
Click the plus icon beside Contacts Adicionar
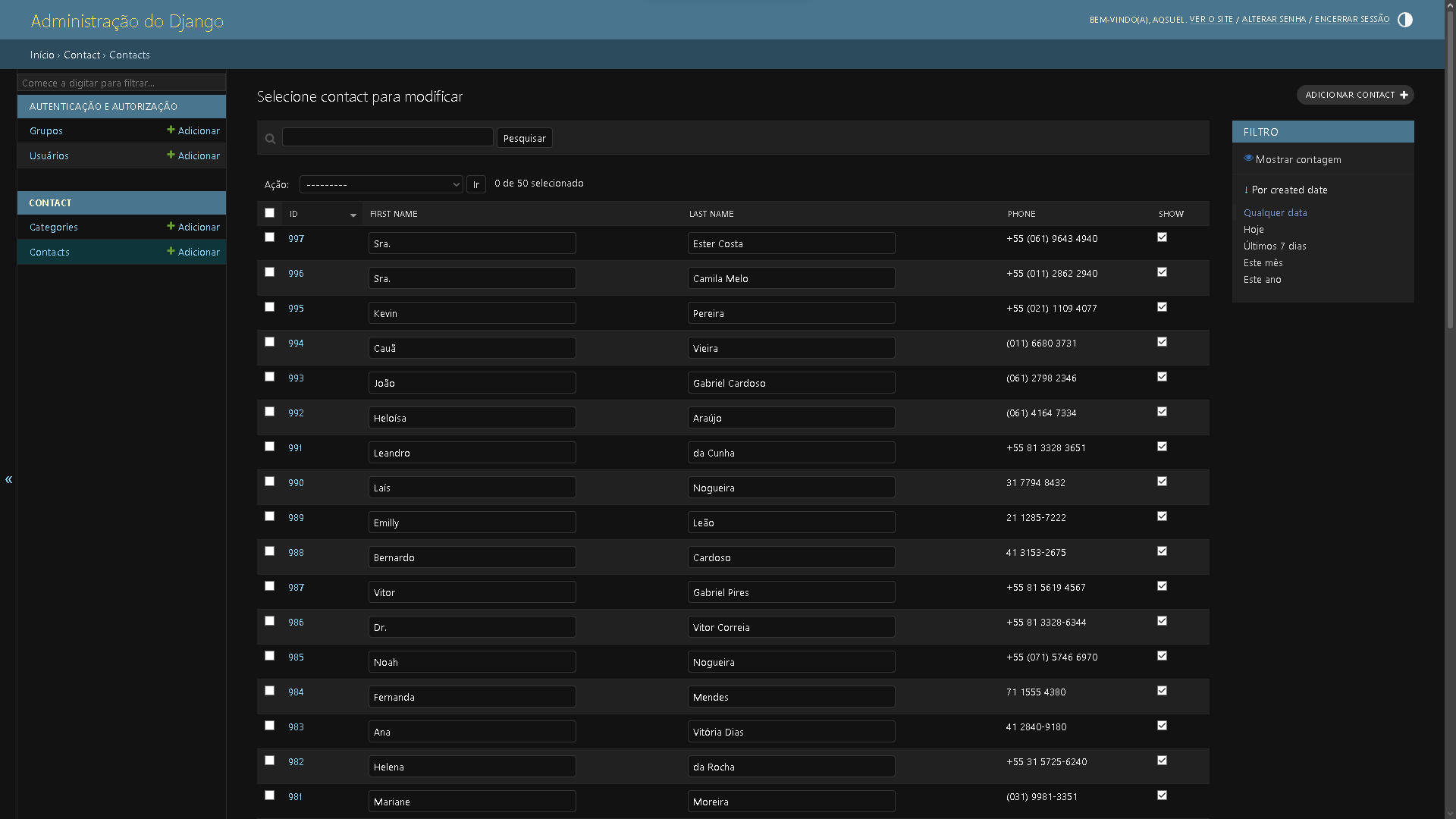[171, 252]
